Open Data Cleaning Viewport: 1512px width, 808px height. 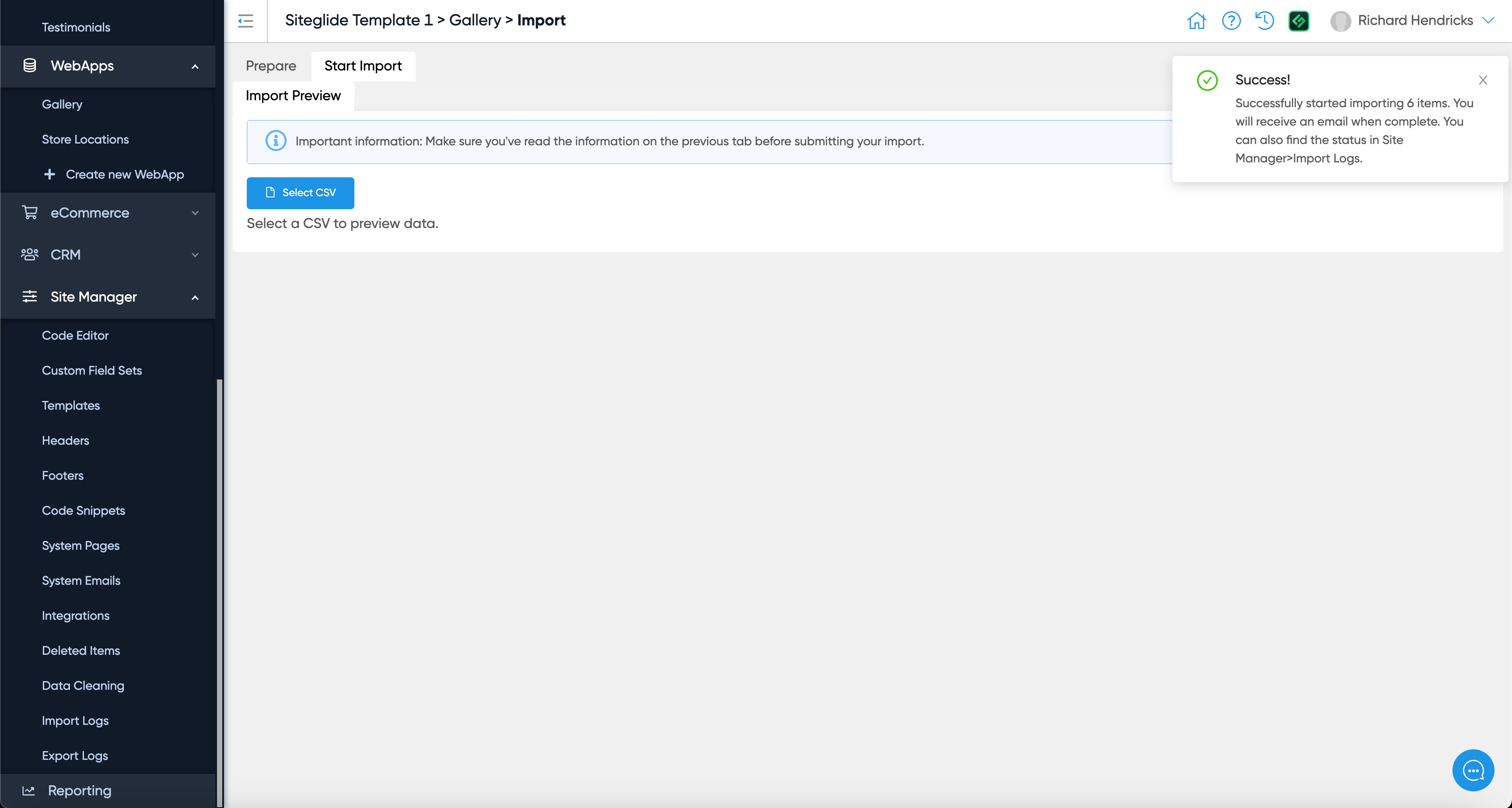83,686
